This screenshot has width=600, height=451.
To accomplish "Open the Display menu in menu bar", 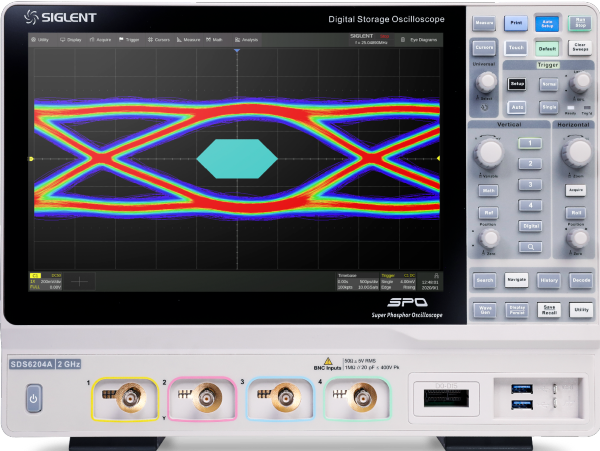I will click(x=71, y=41).
